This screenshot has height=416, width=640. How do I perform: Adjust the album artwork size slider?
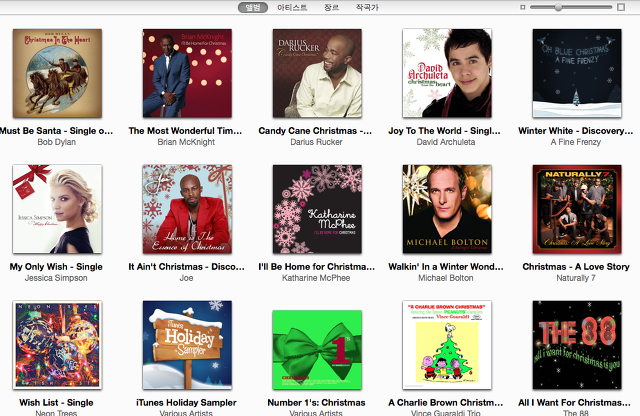(x=558, y=7)
